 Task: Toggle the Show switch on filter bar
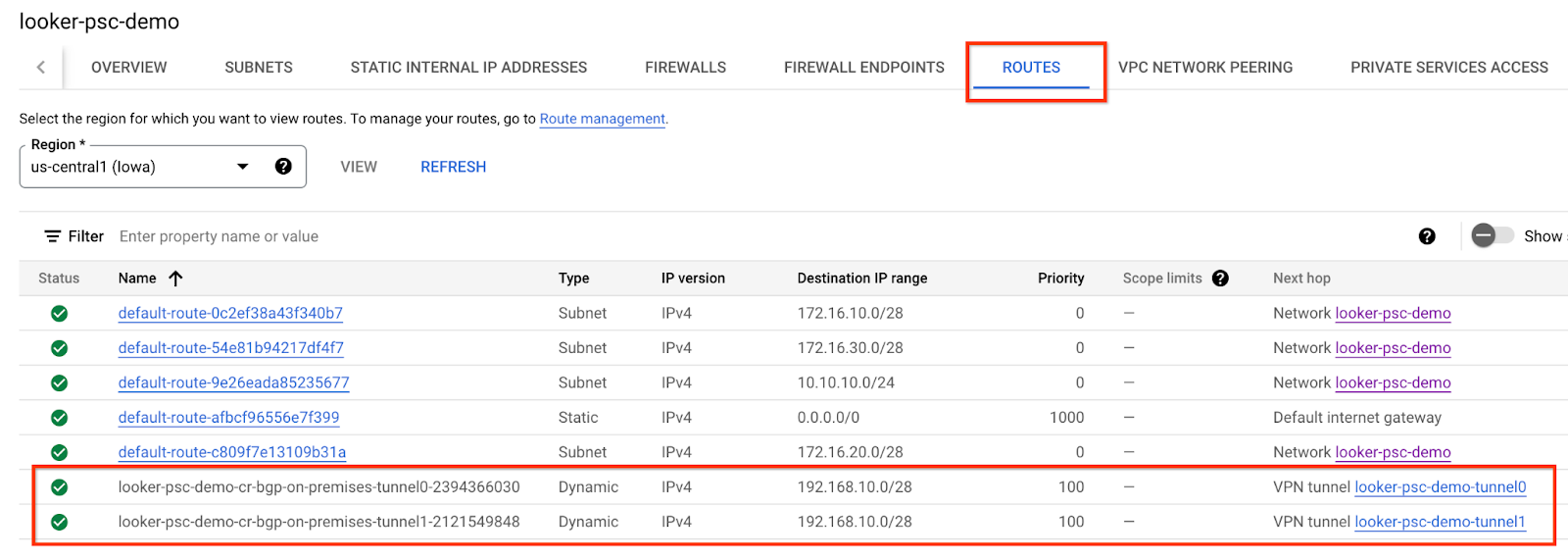click(x=1493, y=236)
